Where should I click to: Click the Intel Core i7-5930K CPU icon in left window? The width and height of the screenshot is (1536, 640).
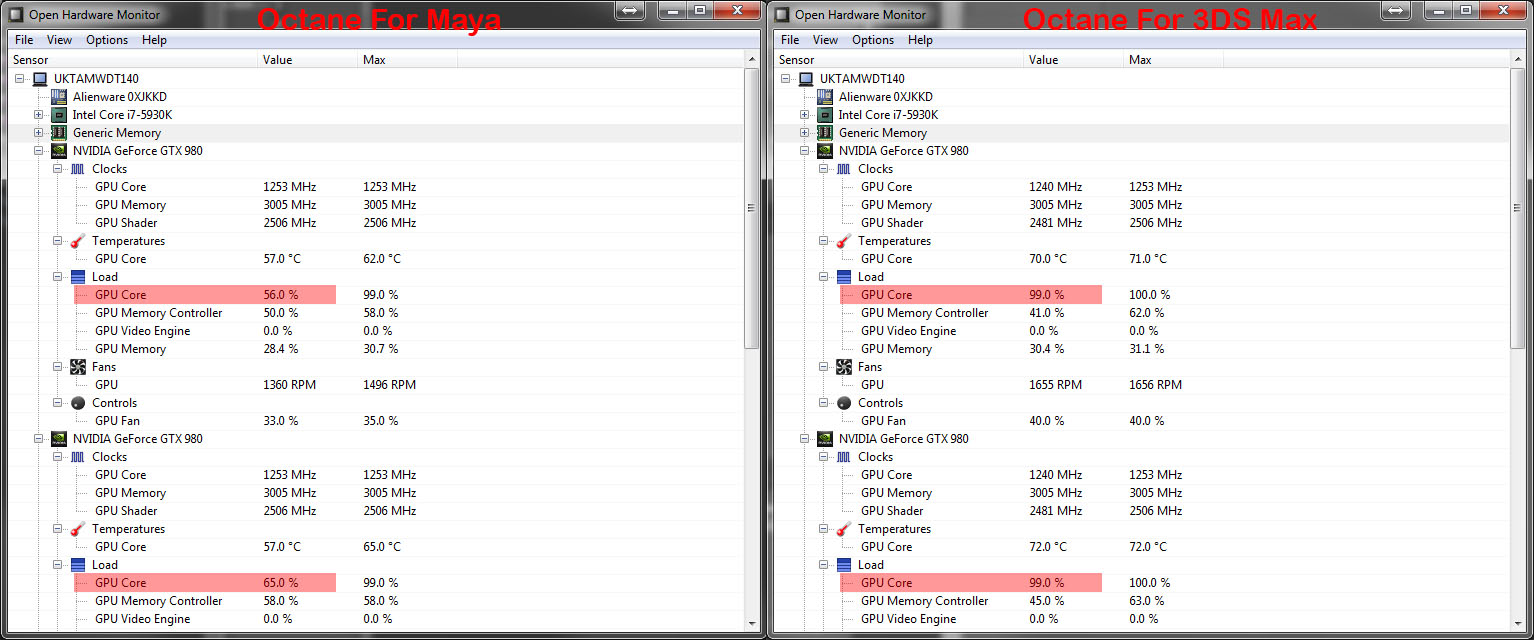coord(59,115)
